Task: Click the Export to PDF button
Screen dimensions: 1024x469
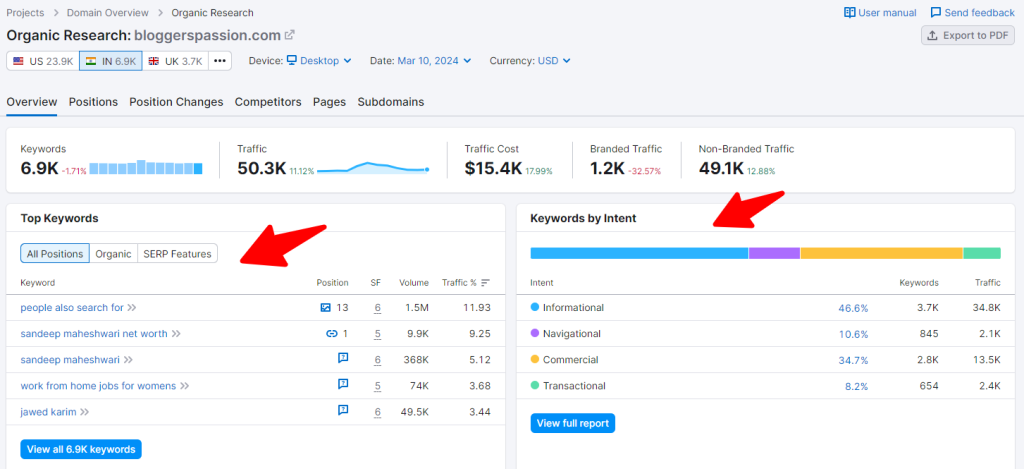Action: pos(968,35)
